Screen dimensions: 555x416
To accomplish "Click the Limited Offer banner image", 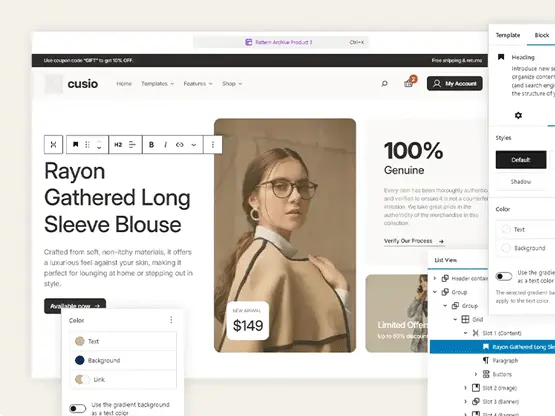I will [396, 313].
